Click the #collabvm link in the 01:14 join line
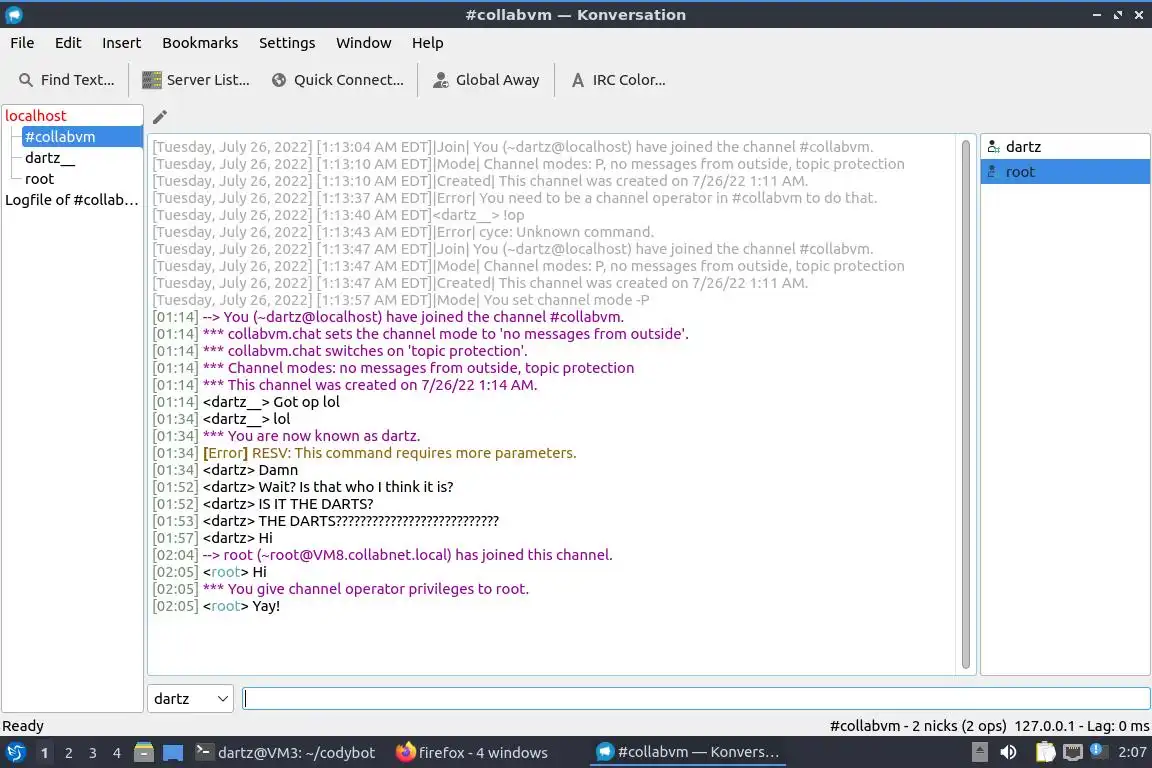 tap(585, 317)
